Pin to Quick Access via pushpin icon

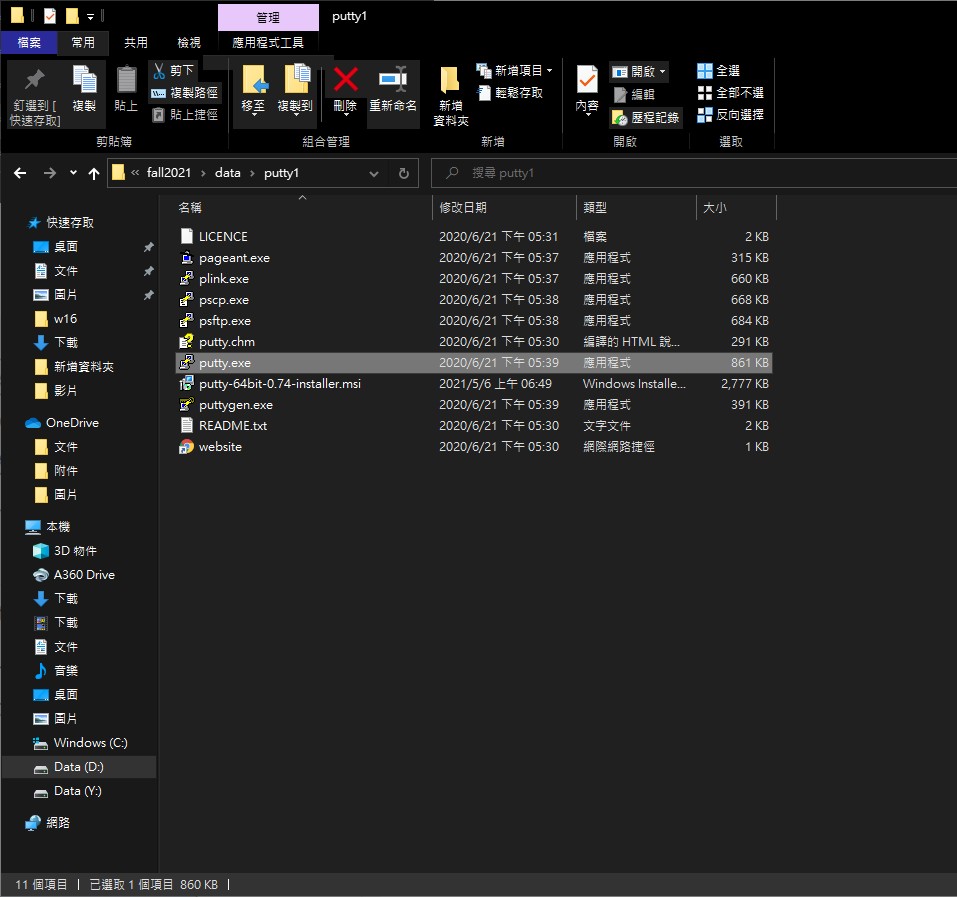point(35,80)
